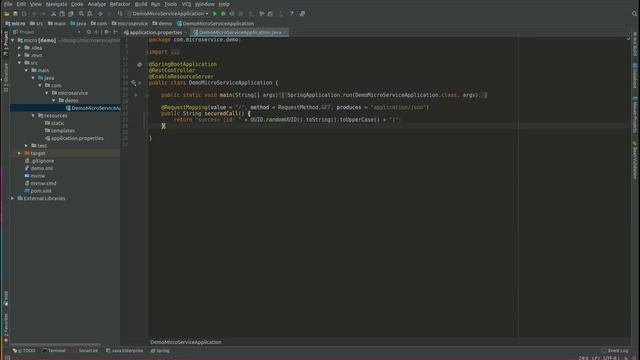Collapse the main folder

tap(27, 70)
